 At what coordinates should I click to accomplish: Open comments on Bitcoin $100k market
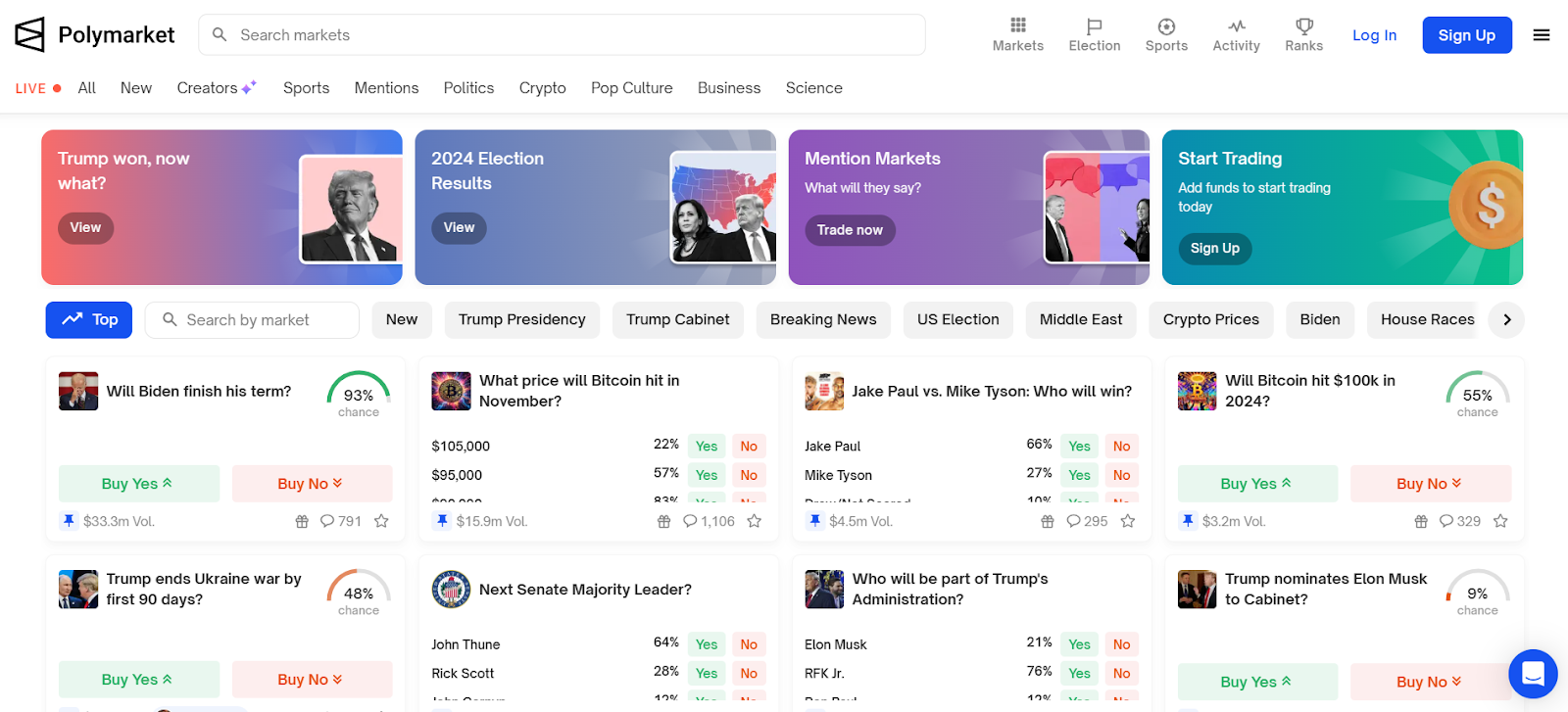[1459, 521]
